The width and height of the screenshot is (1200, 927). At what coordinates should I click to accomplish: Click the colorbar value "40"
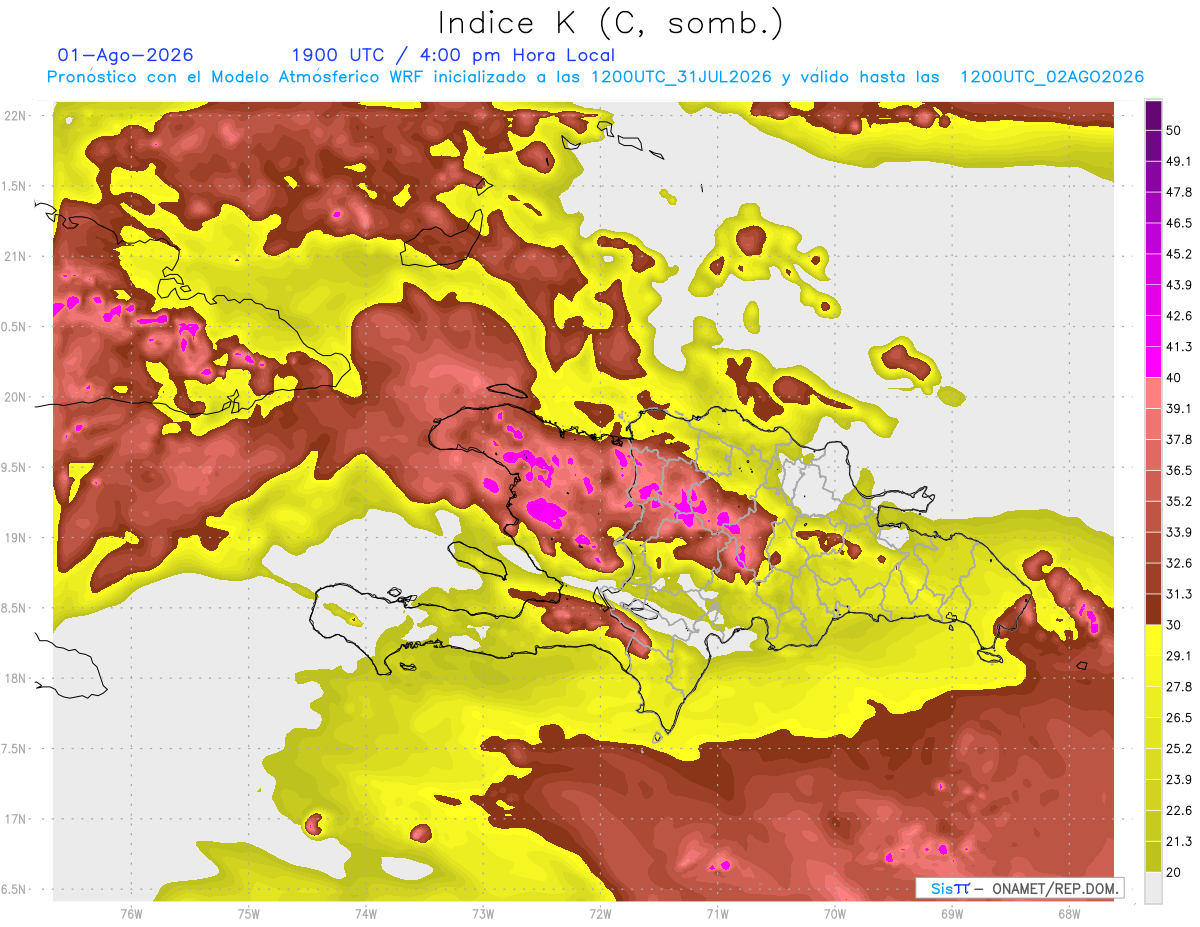1175,378
